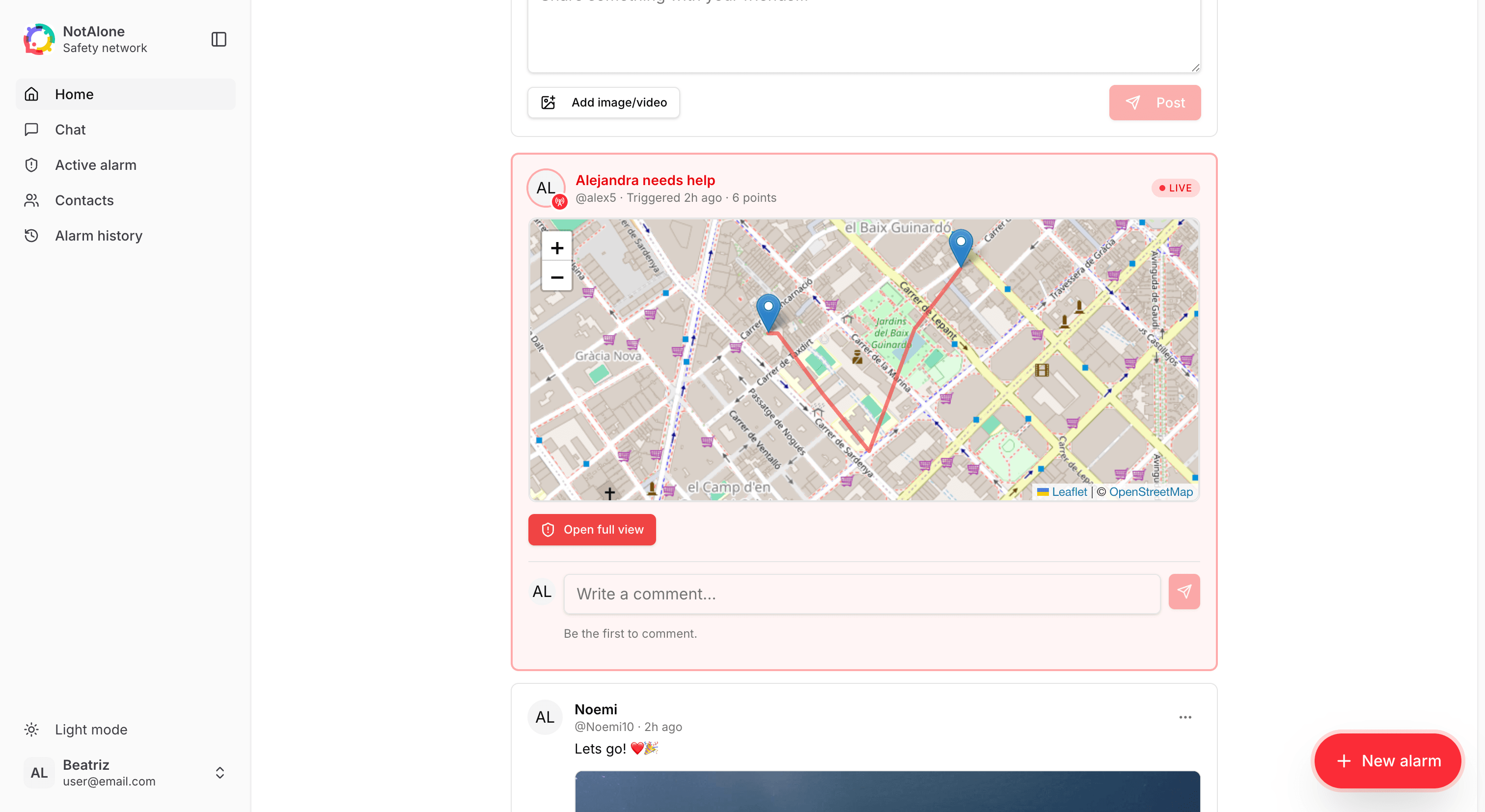The image size is (1485, 812).
Task: Send the comment with the paper plane button
Action: 1184,591
